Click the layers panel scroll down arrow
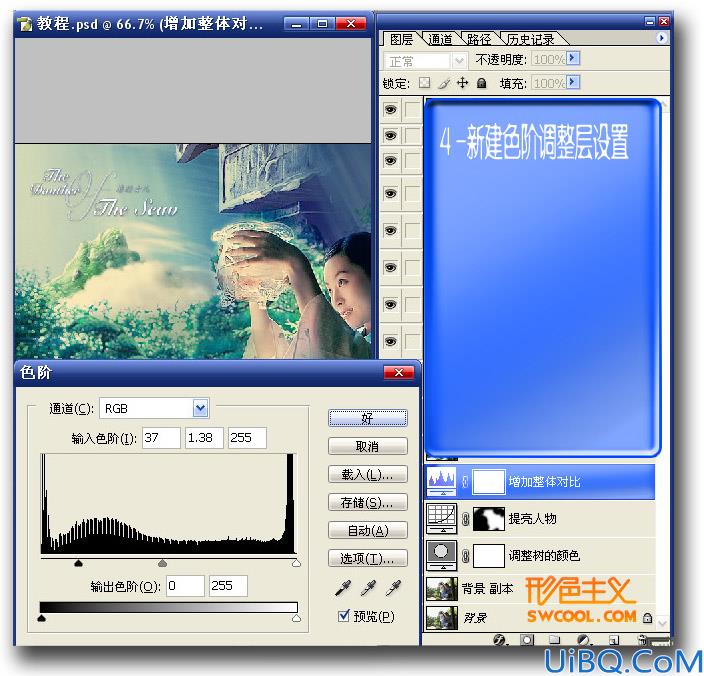 [x=662, y=623]
